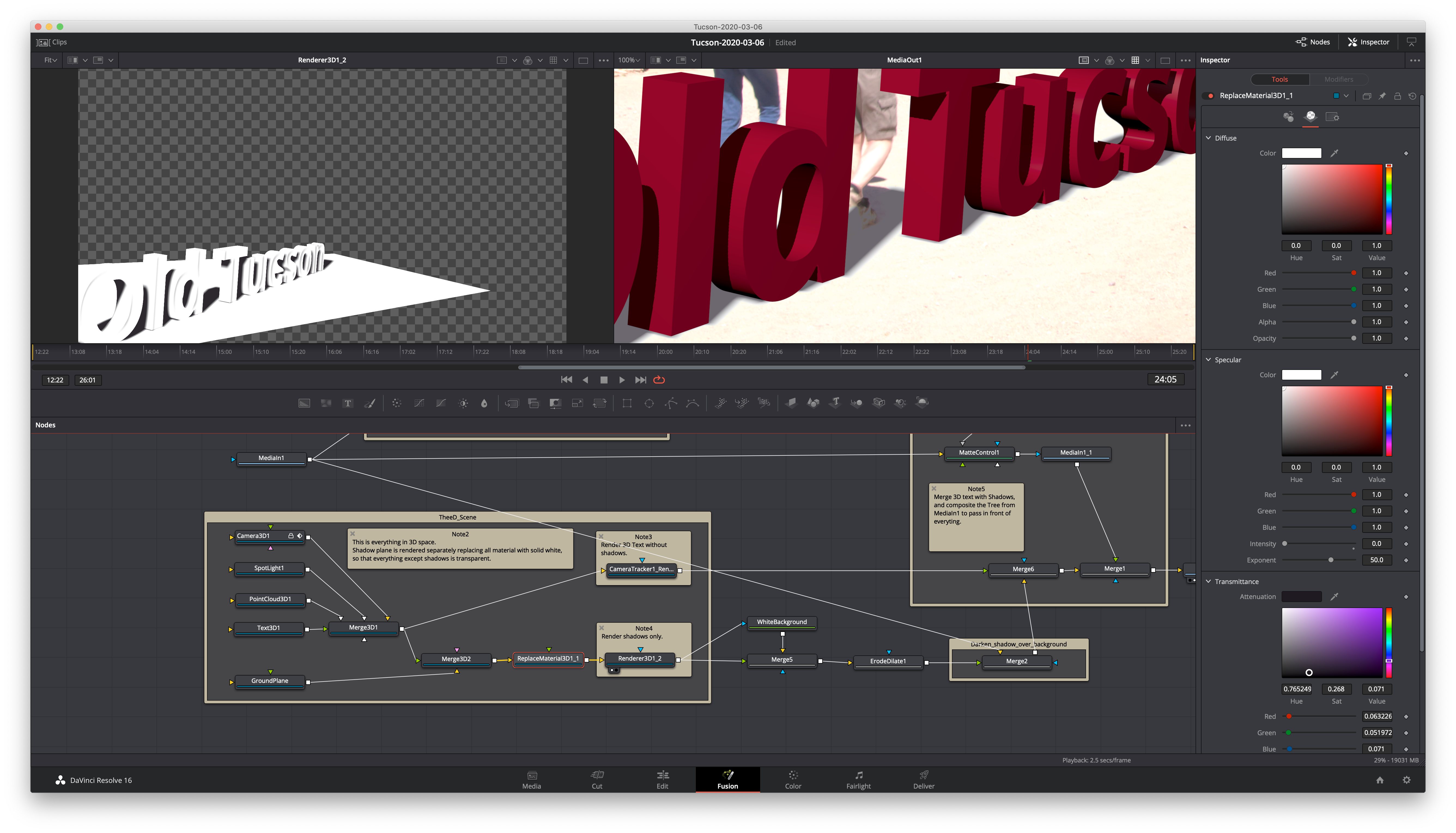This screenshot has height=833, width=1456.
Task: Open the Inspector options menu
Action: 1414,60
